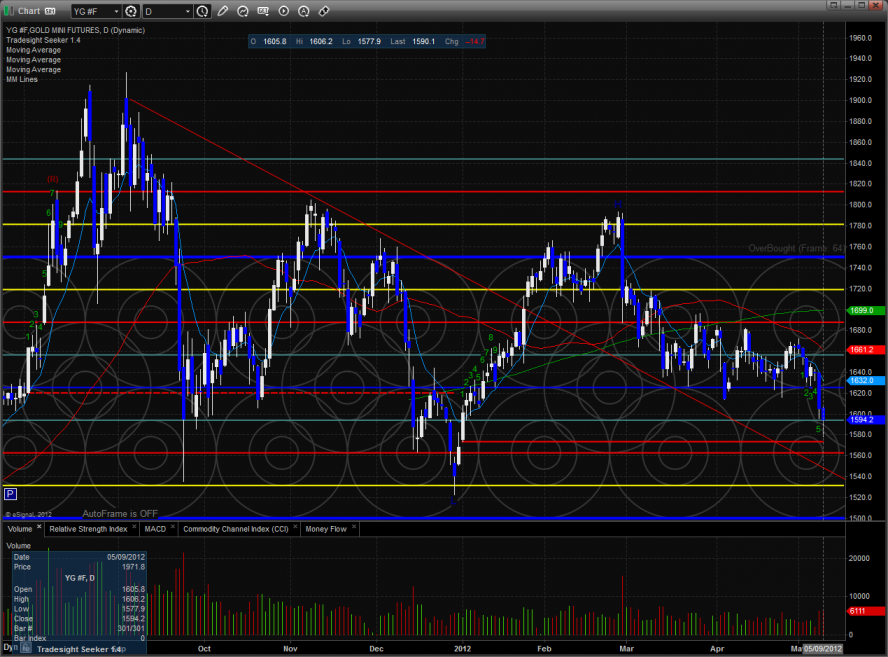The height and width of the screenshot is (657, 888).
Task: Close the Volume tab
Action: pyautogui.click(x=40, y=527)
